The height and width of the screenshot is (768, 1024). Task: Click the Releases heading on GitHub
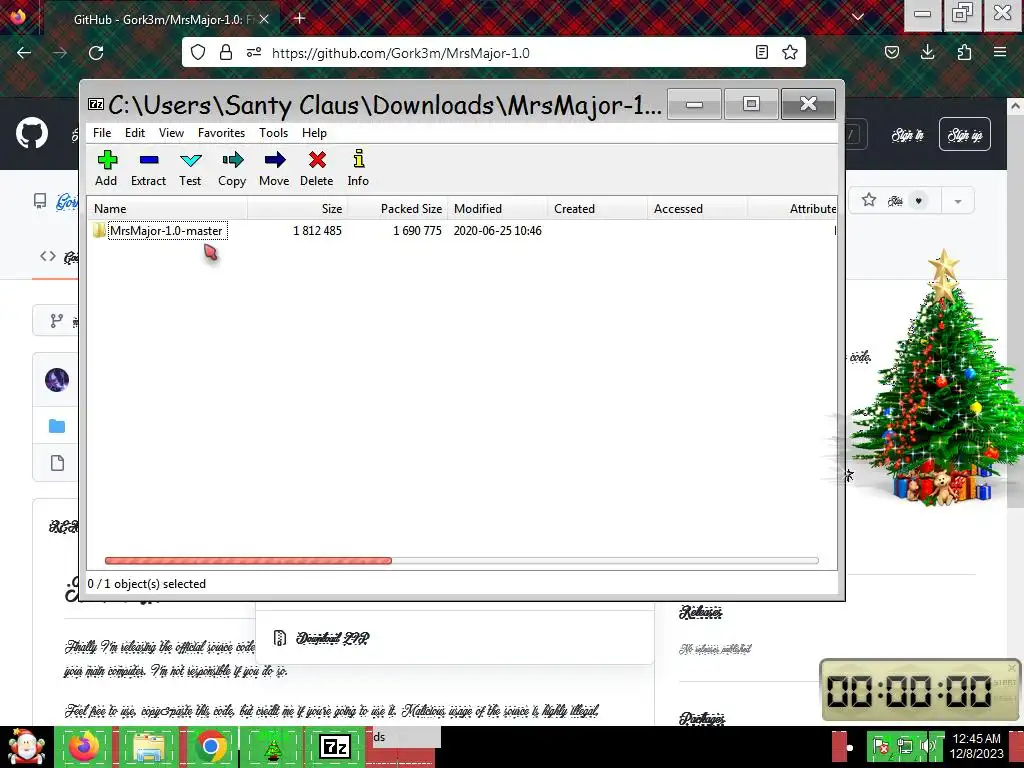pyautogui.click(x=701, y=612)
